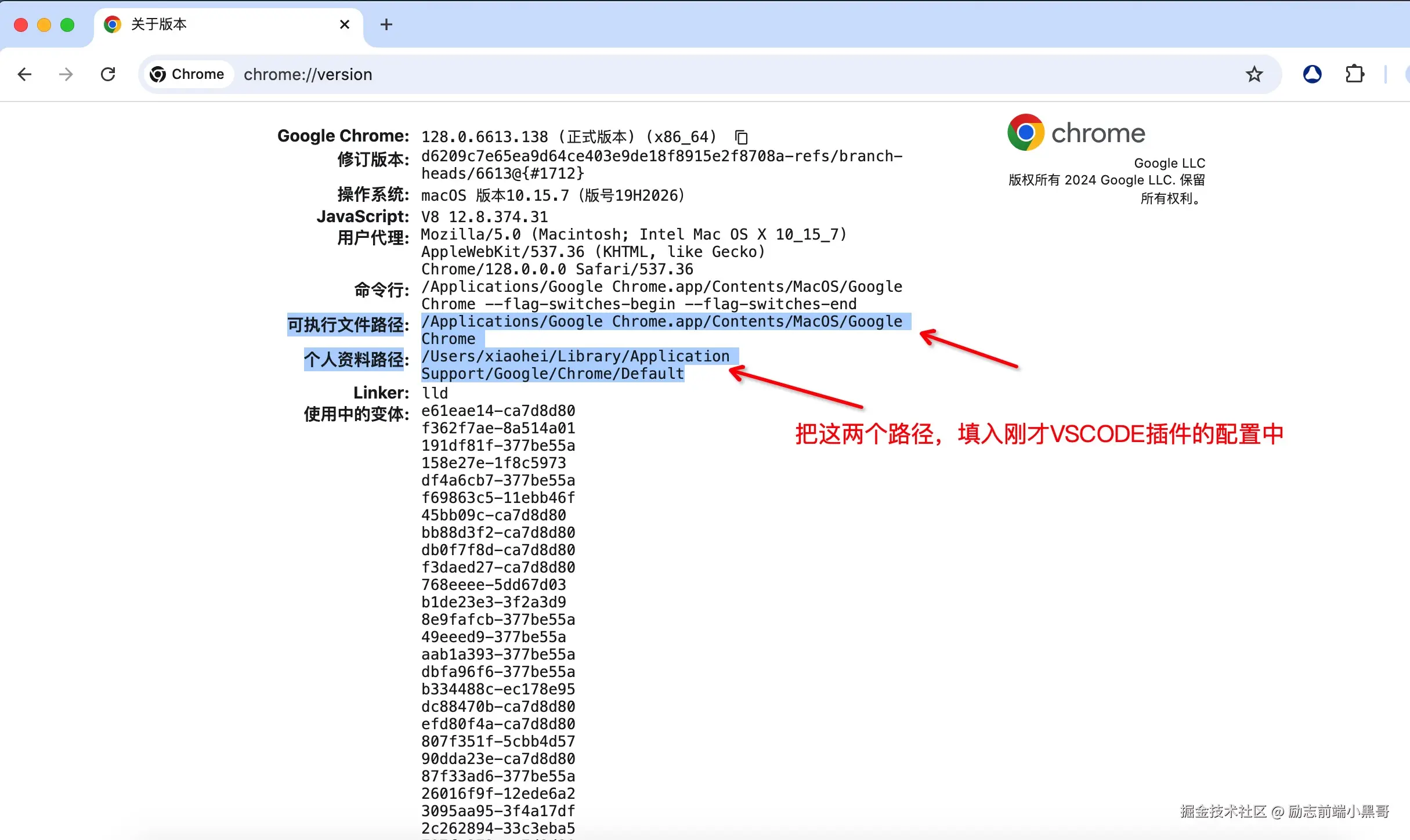
Task: Click the blue profile avatar icon
Action: (1312, 74)
